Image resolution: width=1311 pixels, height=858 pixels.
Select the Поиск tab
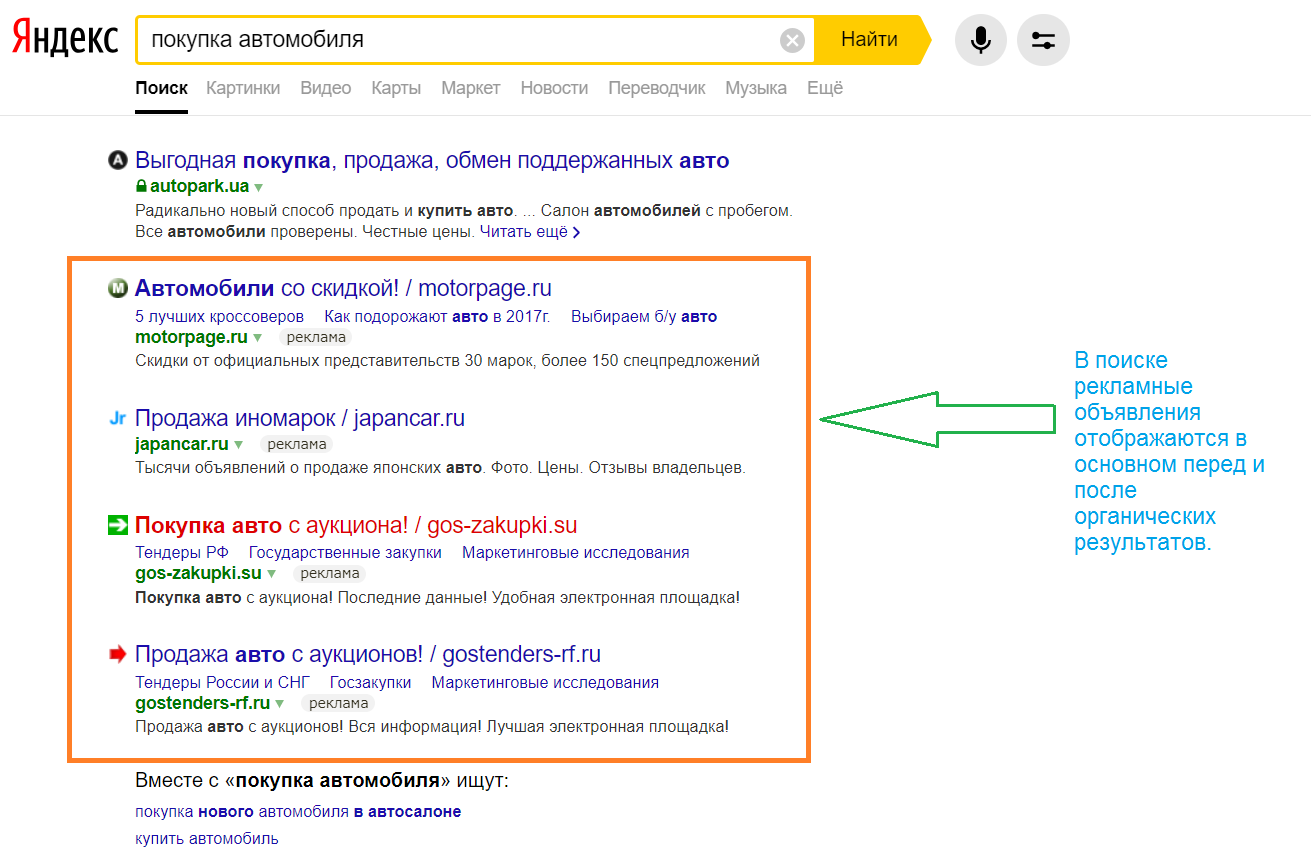point(161,88)
